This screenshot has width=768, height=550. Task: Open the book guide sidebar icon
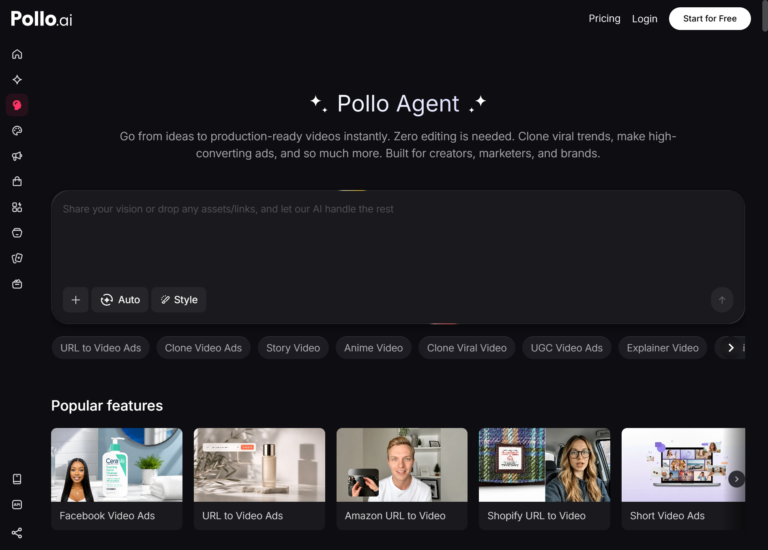click(17, 479)
